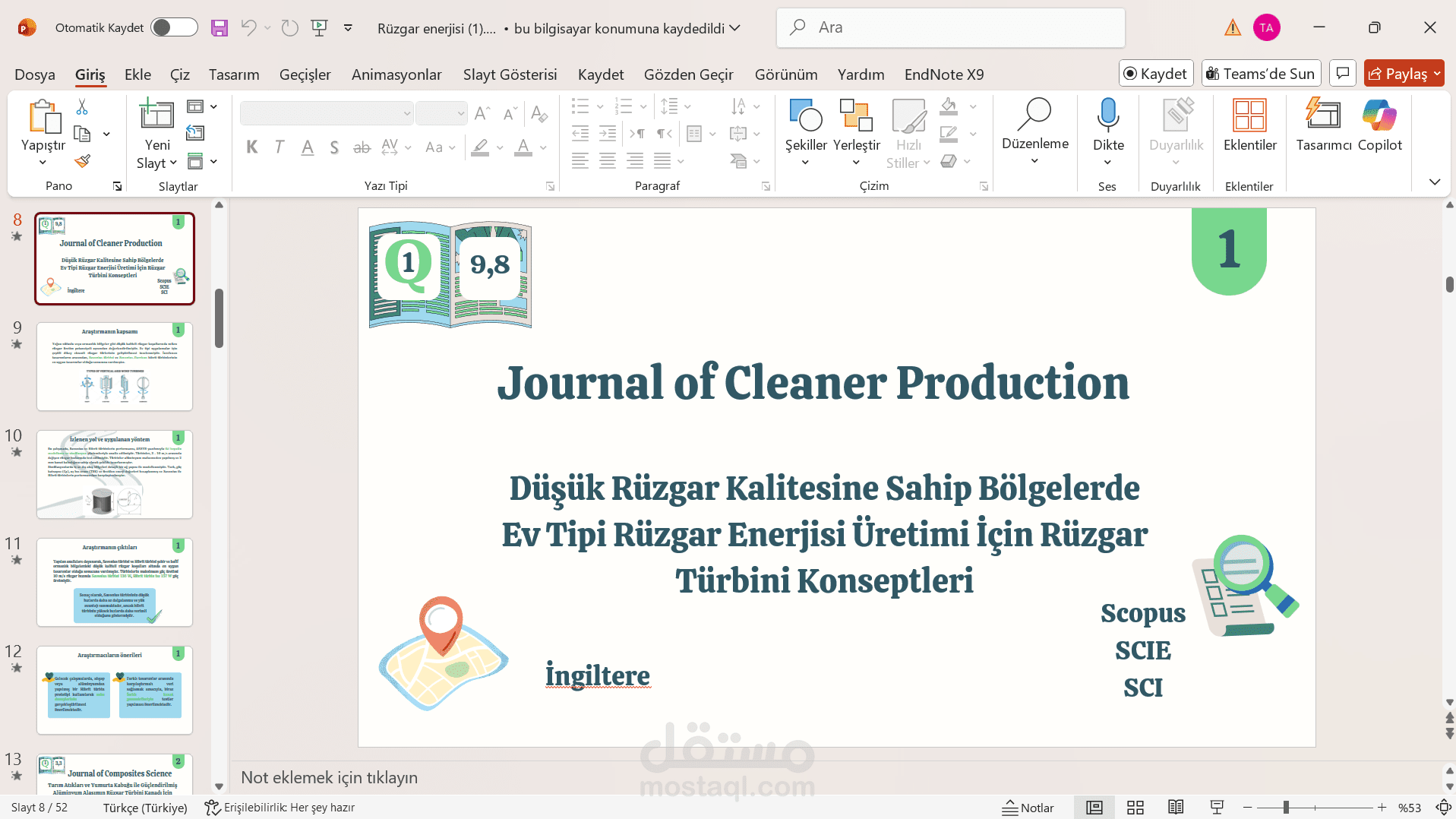Switch to the Animasyonlar tab
Image resolution: width=1456 pixels, height=819 pixels.
point(396,74)
